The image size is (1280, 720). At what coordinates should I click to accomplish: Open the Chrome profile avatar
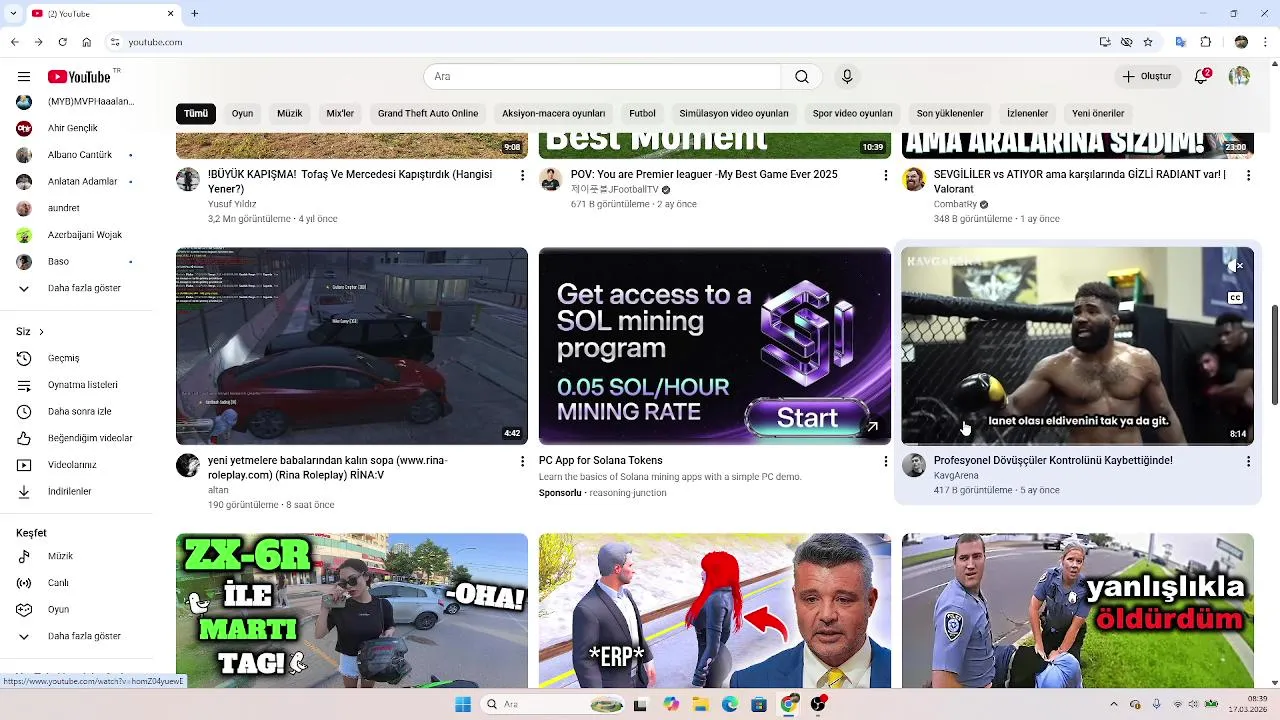[x=1241, y=42]
